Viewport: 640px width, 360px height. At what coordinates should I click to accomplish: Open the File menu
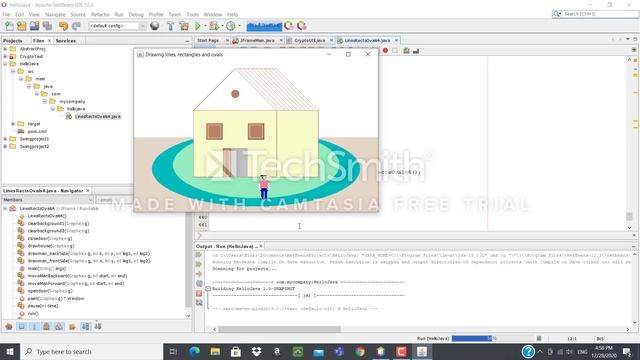(x=6, y=14)
